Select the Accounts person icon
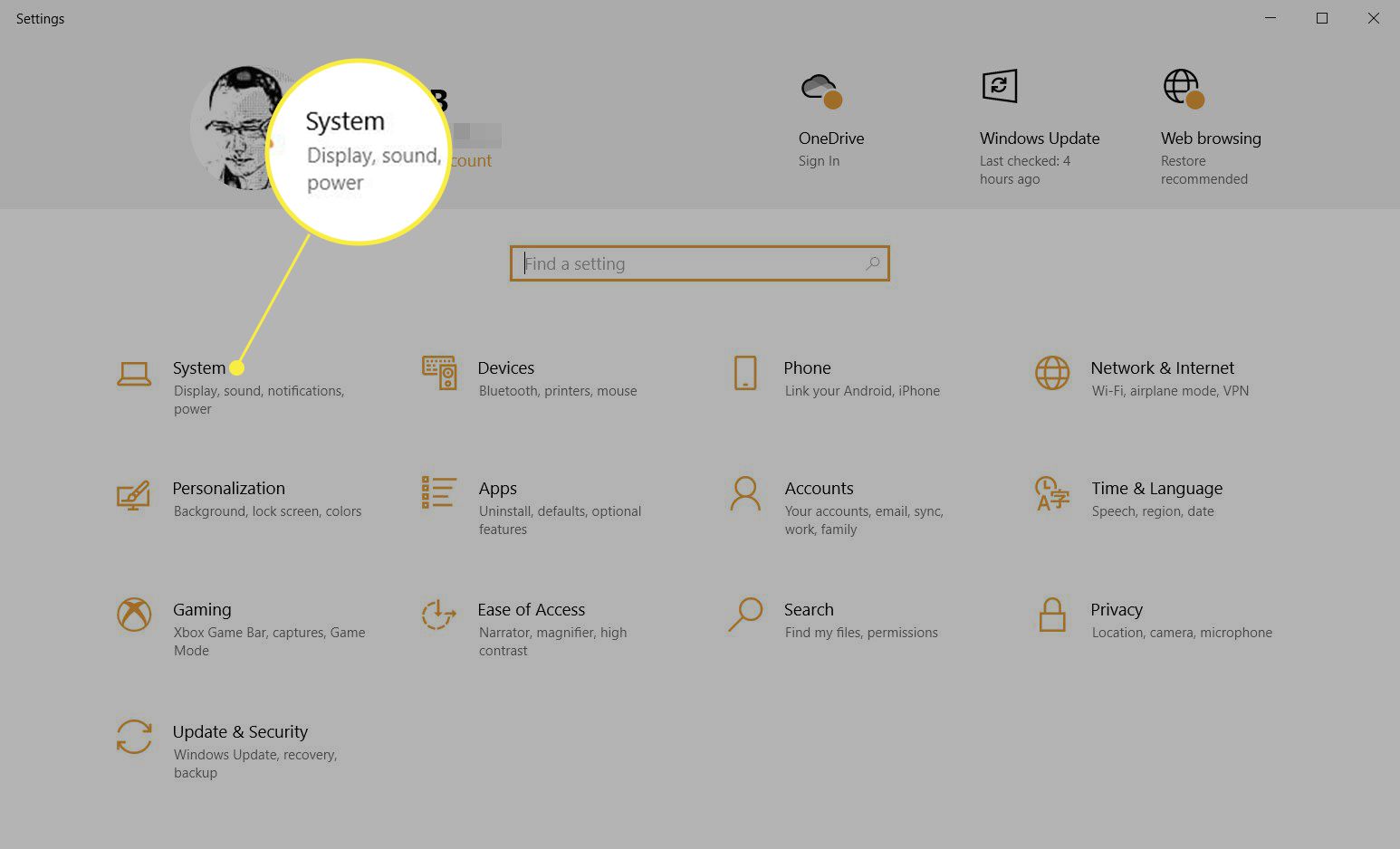Viewport: 1400px width, 849px height. tap(745, 493)
